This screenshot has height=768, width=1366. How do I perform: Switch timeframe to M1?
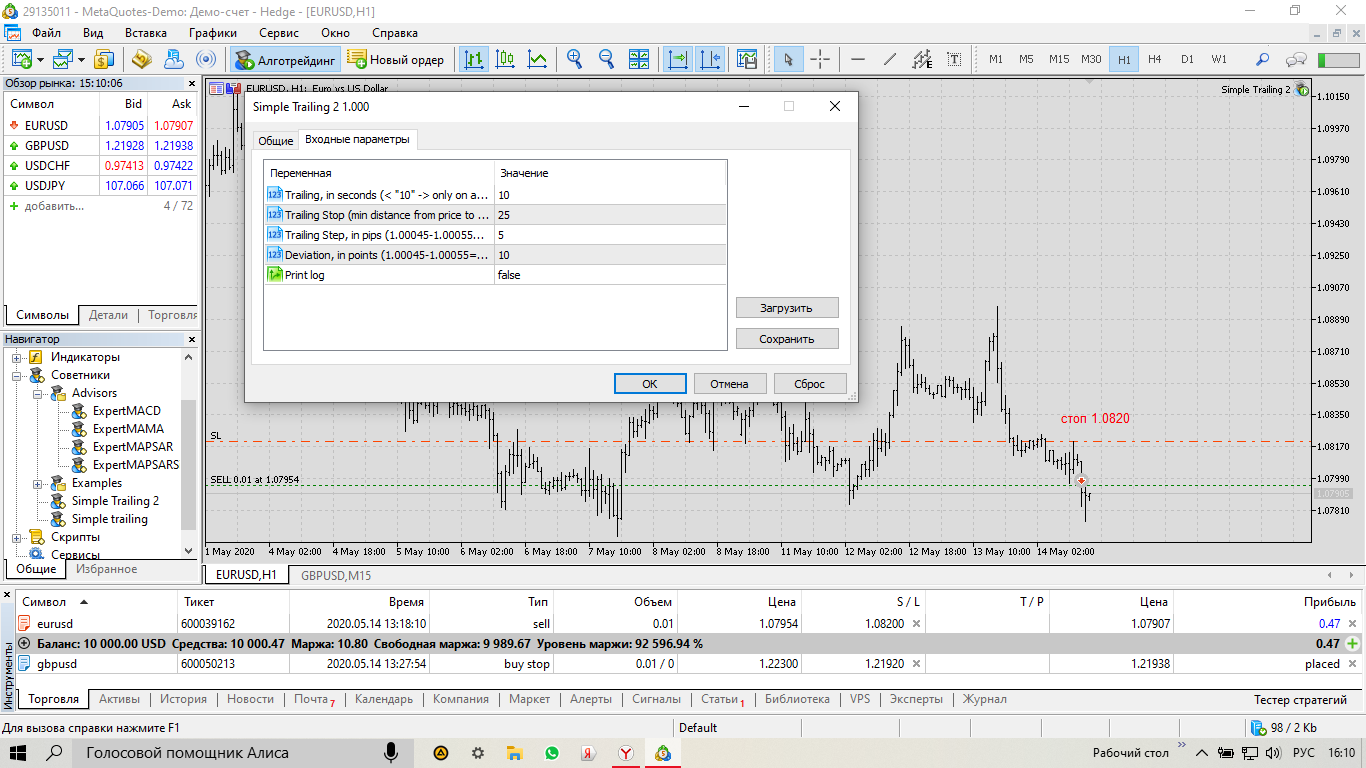[996, 59]
